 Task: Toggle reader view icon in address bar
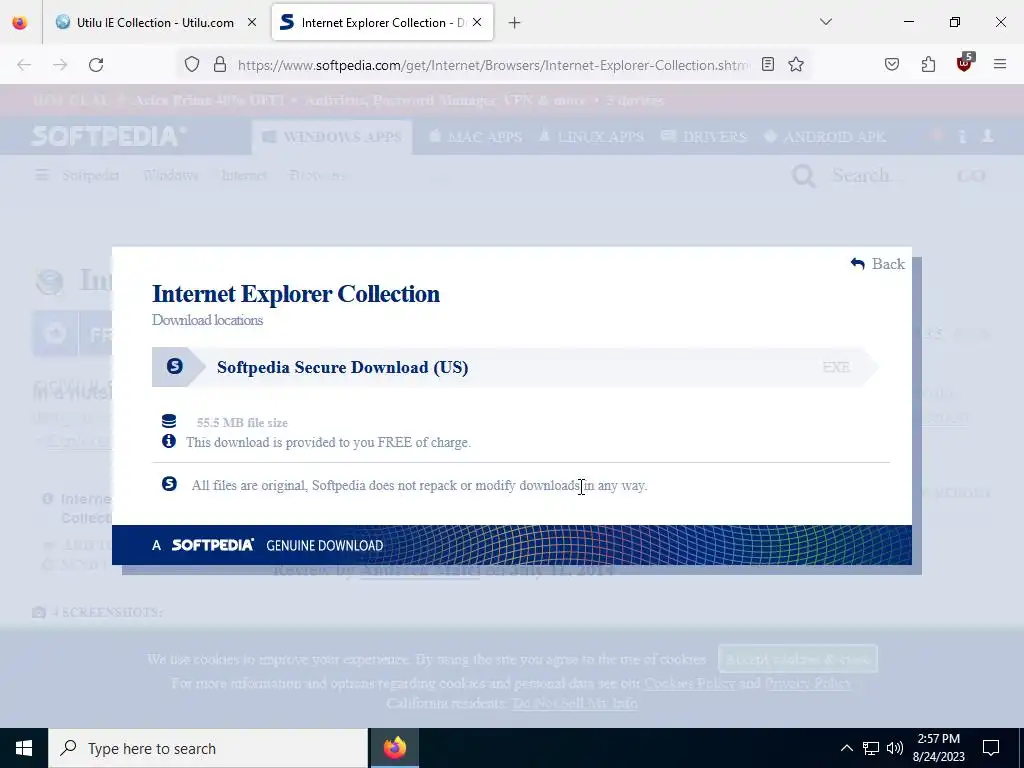768,64
